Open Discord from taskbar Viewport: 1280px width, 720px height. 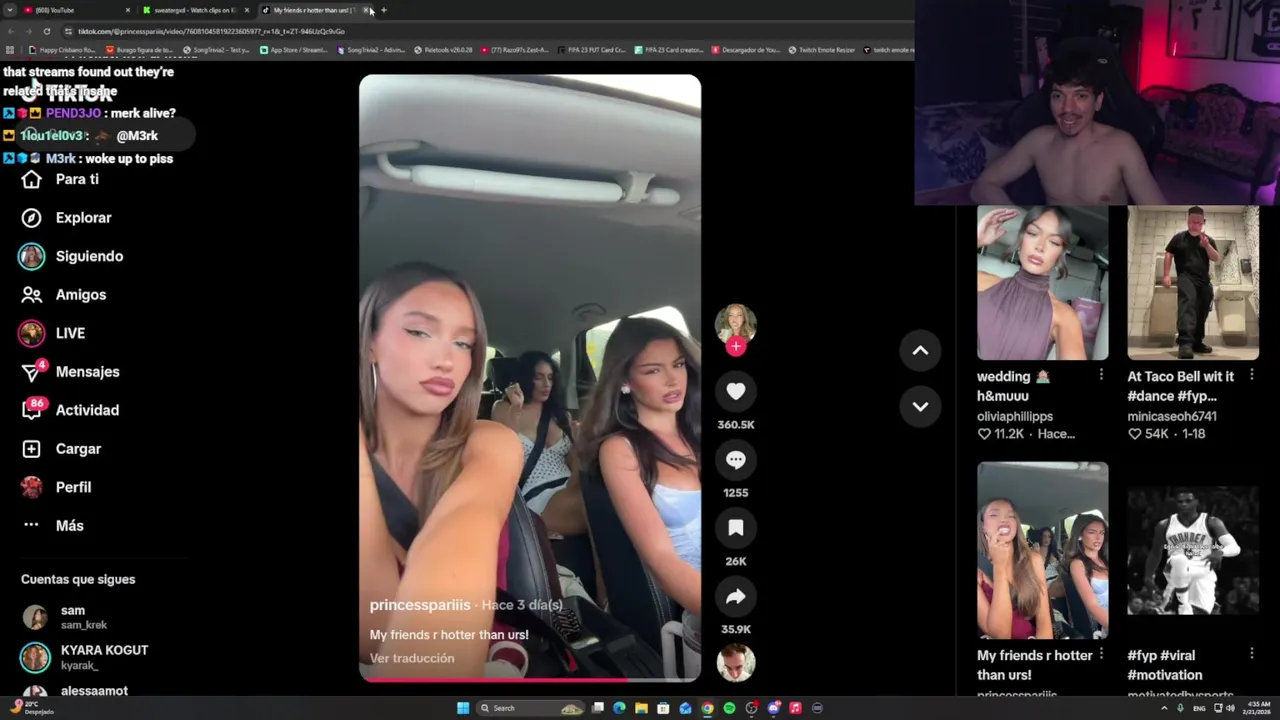(773, 708)
